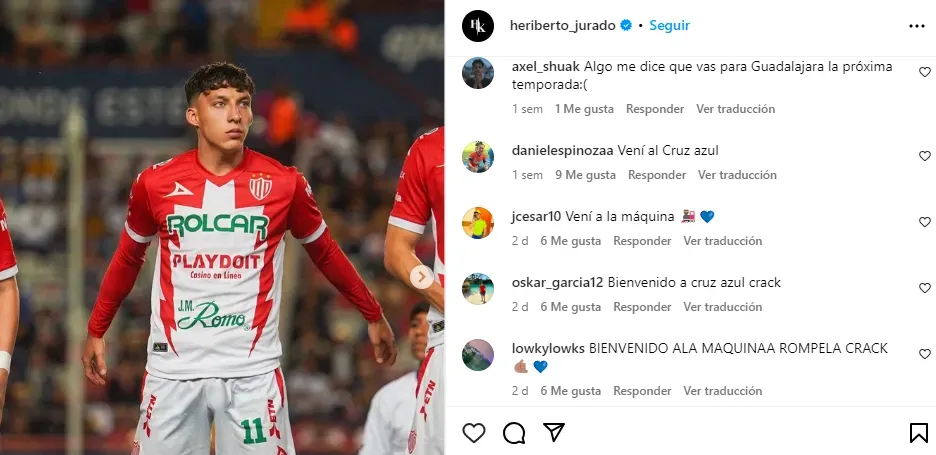This screenshot has height=455, width=936.
Task: Click heriberto_jurado's profile avatar in header
Action: tap(478, 26)
